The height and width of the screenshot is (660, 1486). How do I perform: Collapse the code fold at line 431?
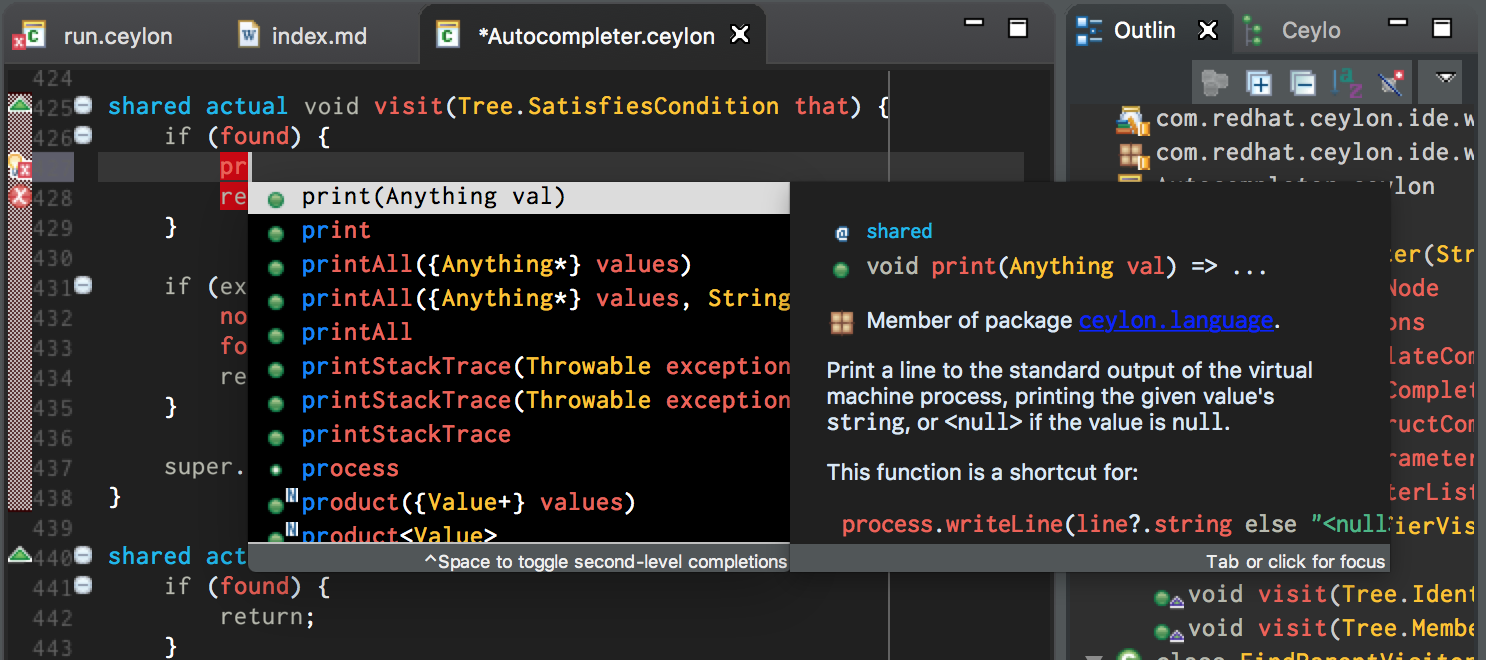pyautogui.click(x=84, y=286)
